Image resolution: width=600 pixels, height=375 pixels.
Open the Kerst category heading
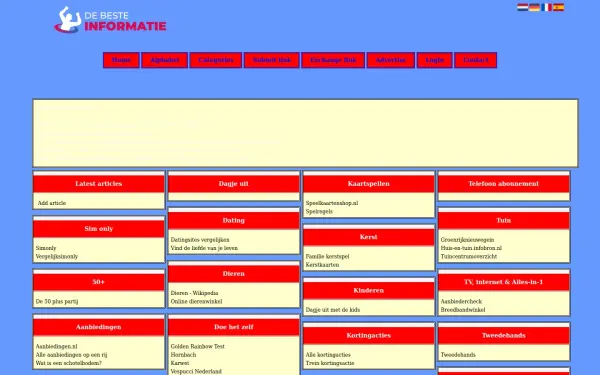369,237
